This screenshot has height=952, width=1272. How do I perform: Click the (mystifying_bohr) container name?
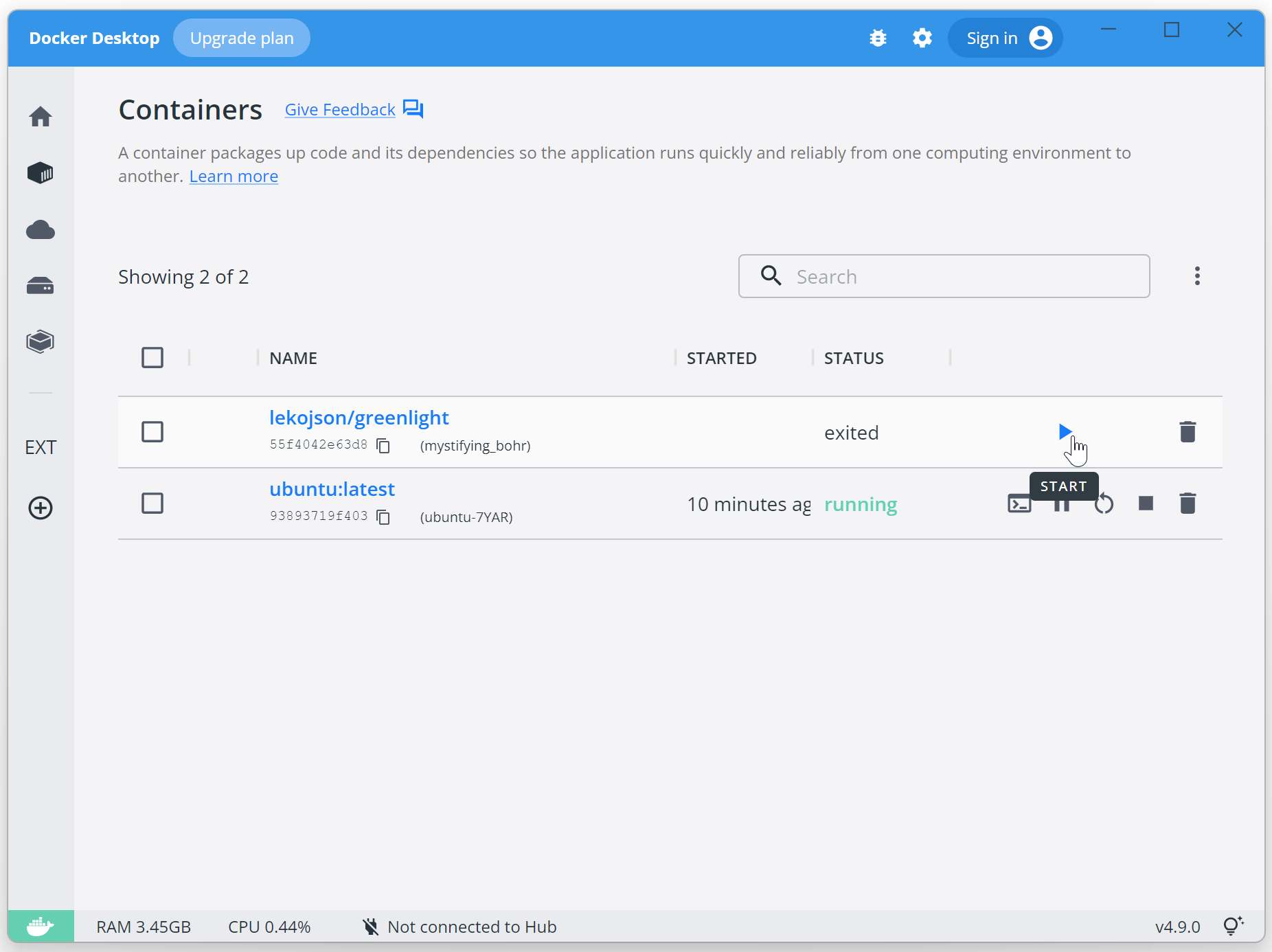[x=475, y=446]
